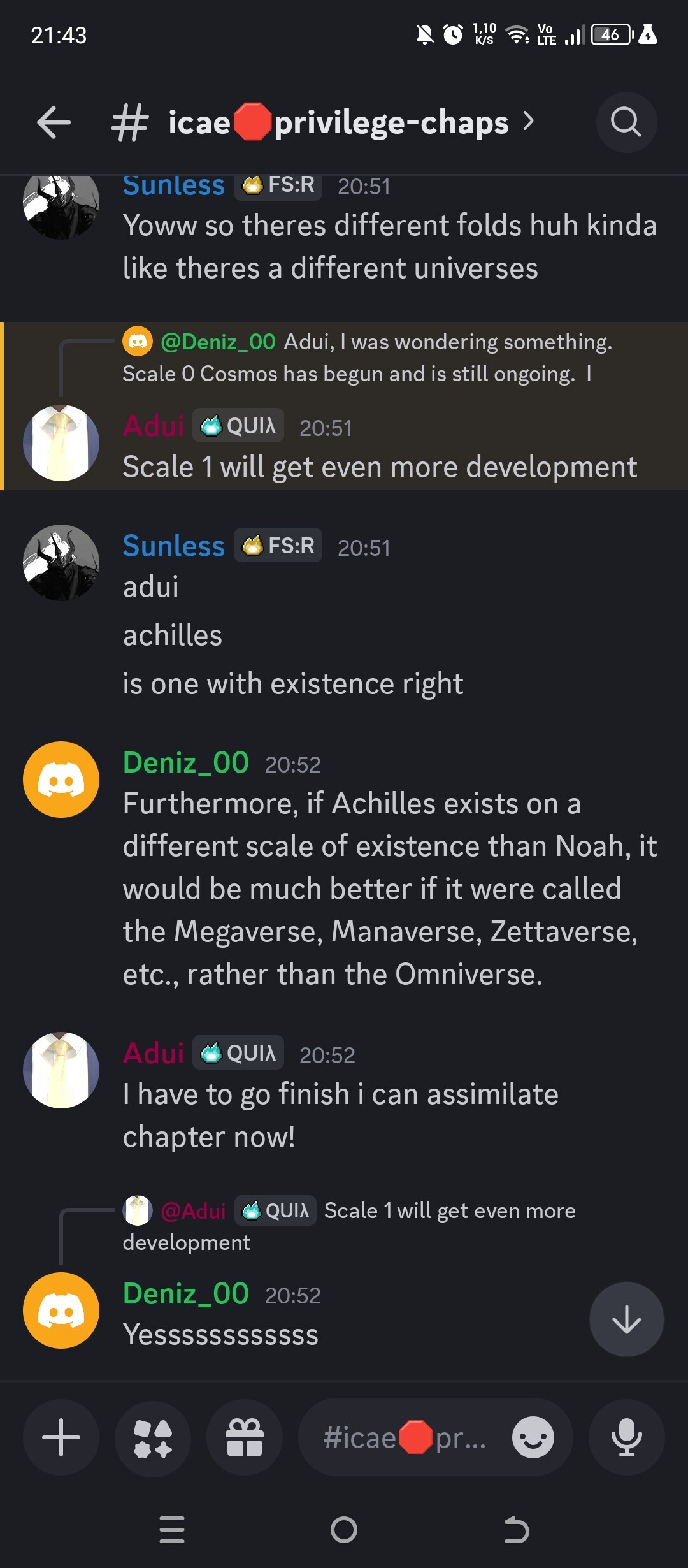This screenshot has height=1568, width=688.
Task: Tap the back arrow in header
Action: coord(54,122)
